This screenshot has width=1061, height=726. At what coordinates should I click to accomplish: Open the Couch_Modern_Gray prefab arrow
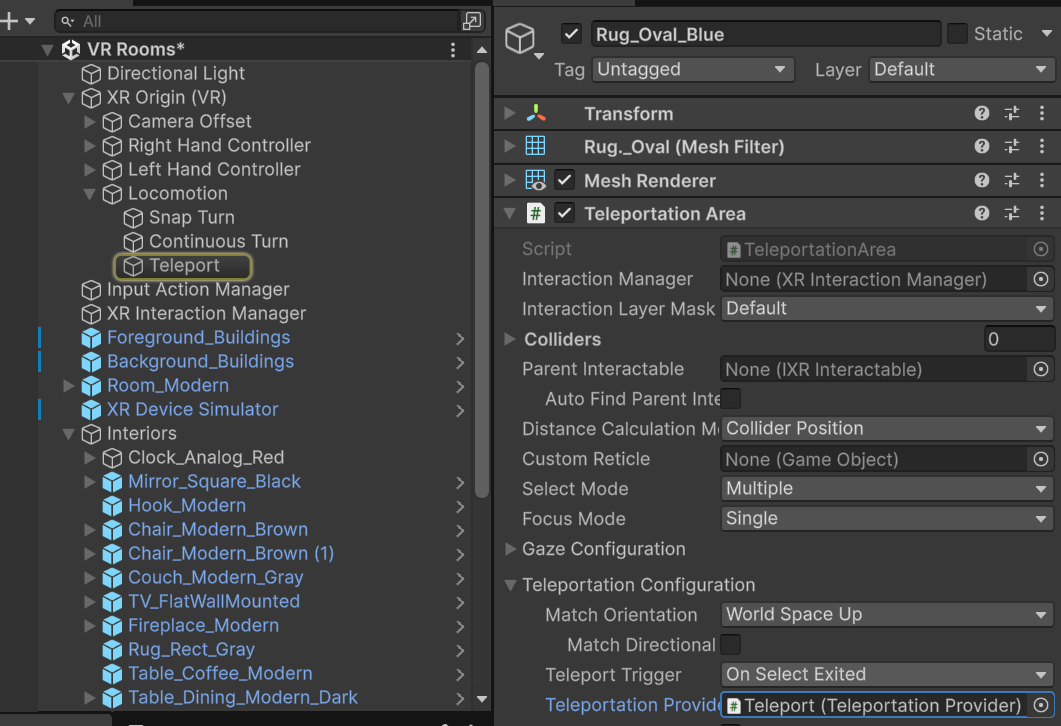460,578
